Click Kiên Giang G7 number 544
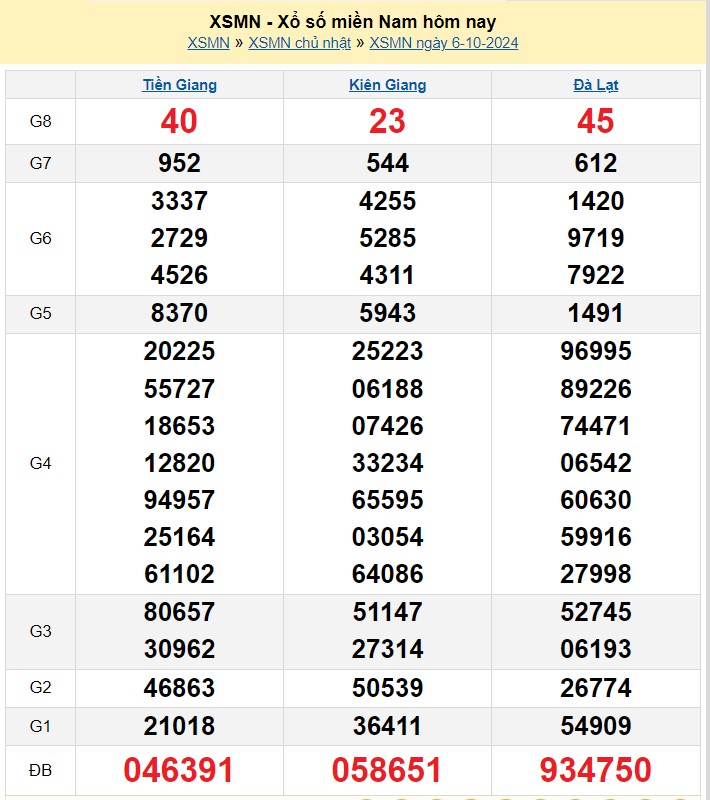 (x=387, y=163)
